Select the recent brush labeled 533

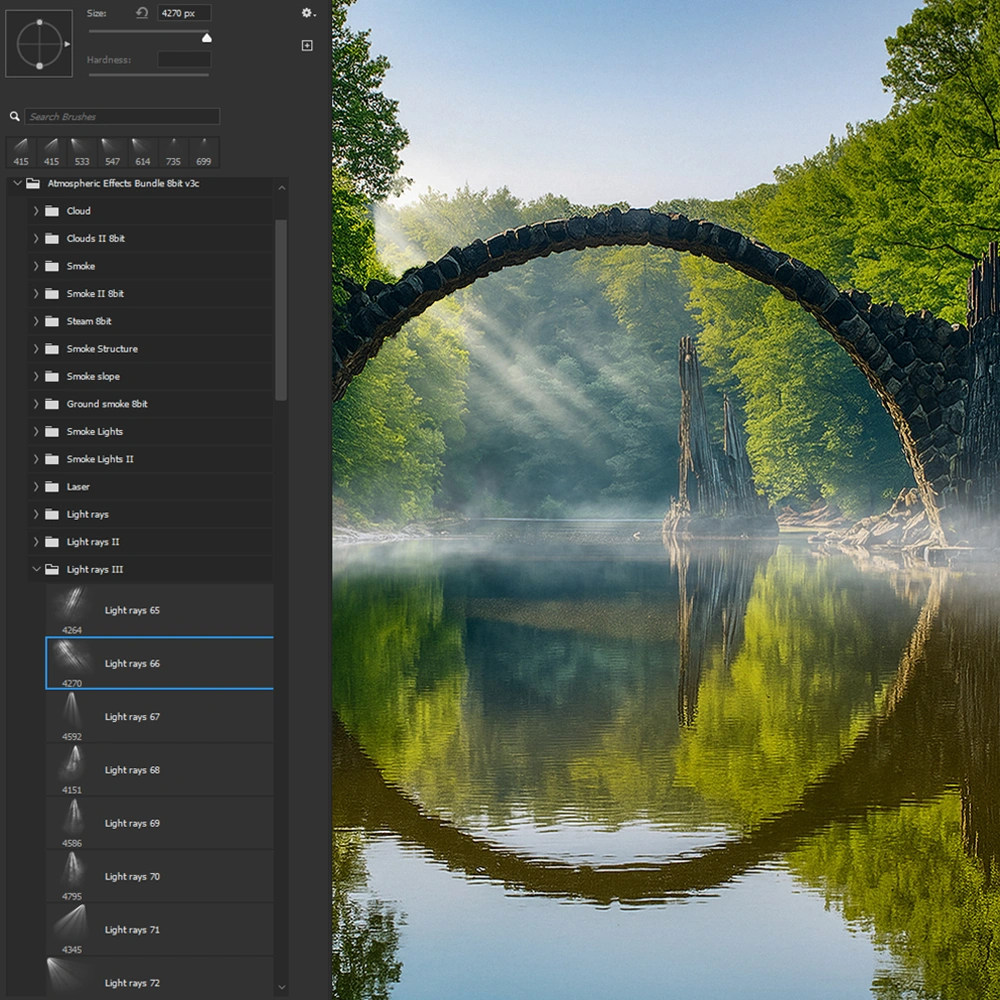[81, 152]
